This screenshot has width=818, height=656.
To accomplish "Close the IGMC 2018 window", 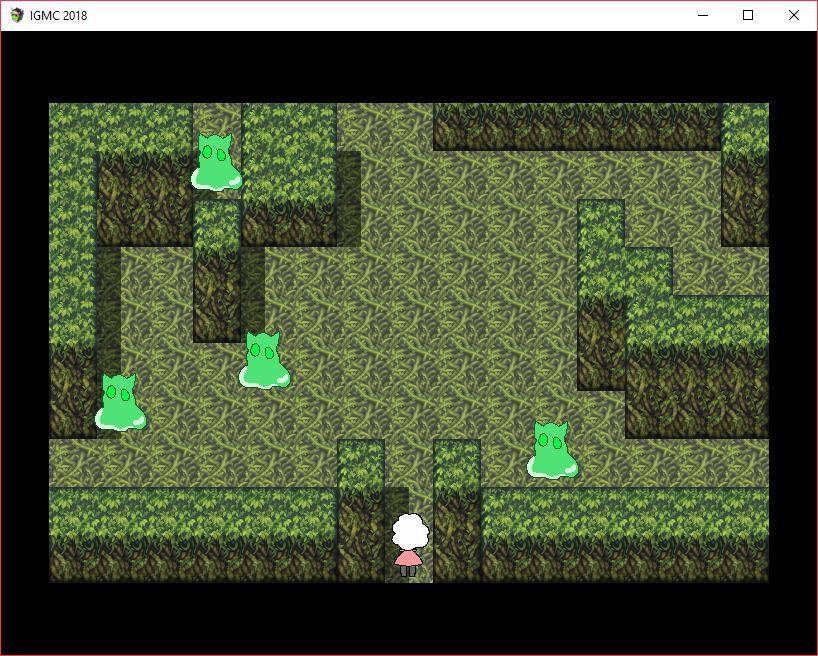I will click(793, 15).
